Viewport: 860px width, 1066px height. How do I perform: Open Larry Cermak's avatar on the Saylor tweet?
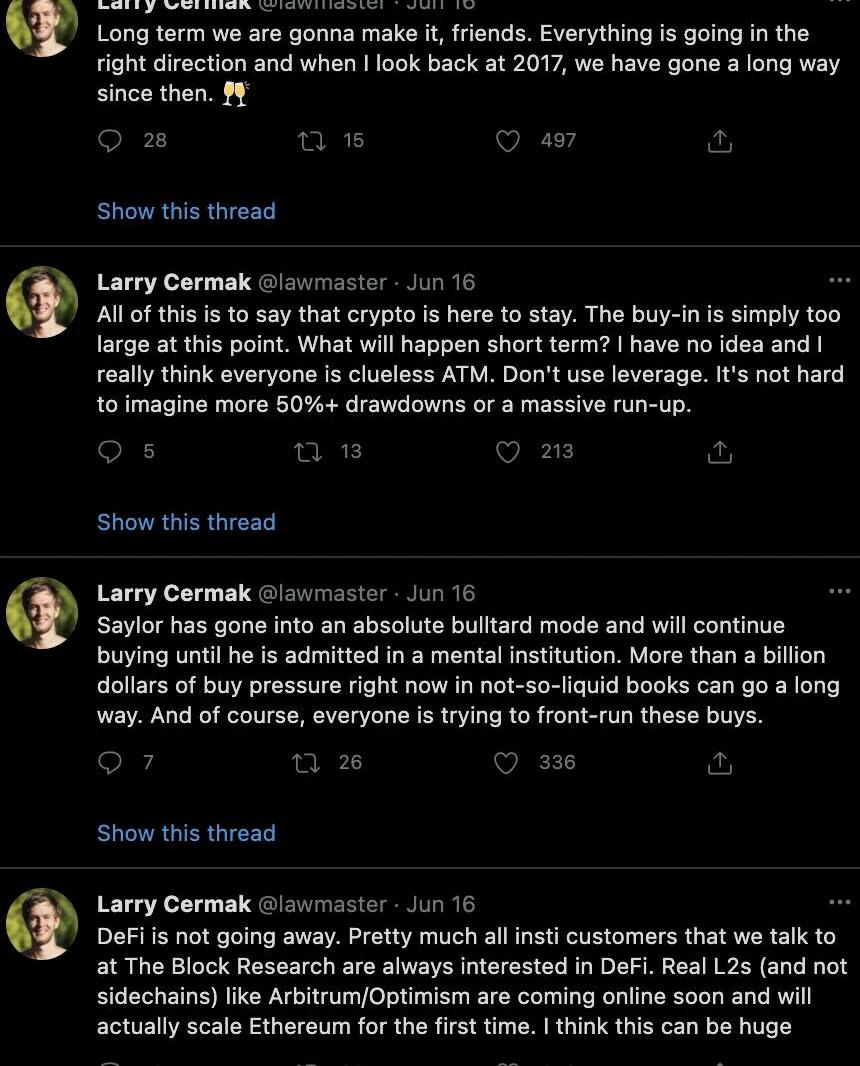[x=42, y=613]
